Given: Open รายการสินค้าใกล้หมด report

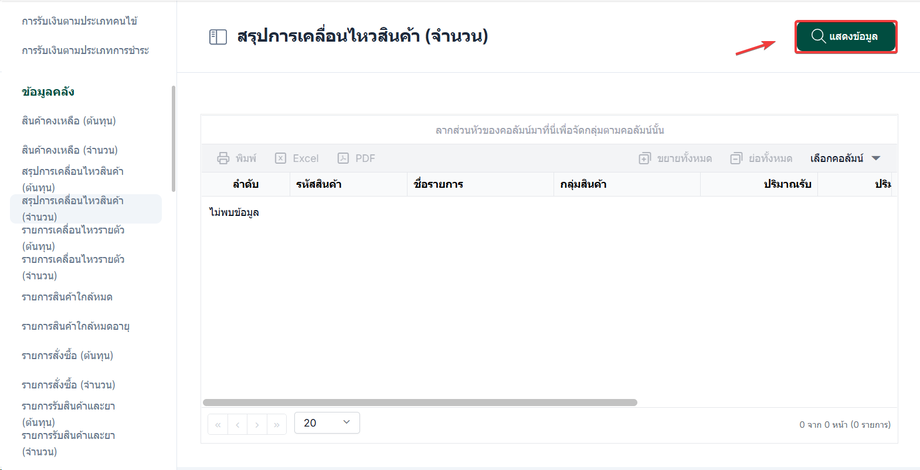Looking at the screenshot, I should 67,297.
